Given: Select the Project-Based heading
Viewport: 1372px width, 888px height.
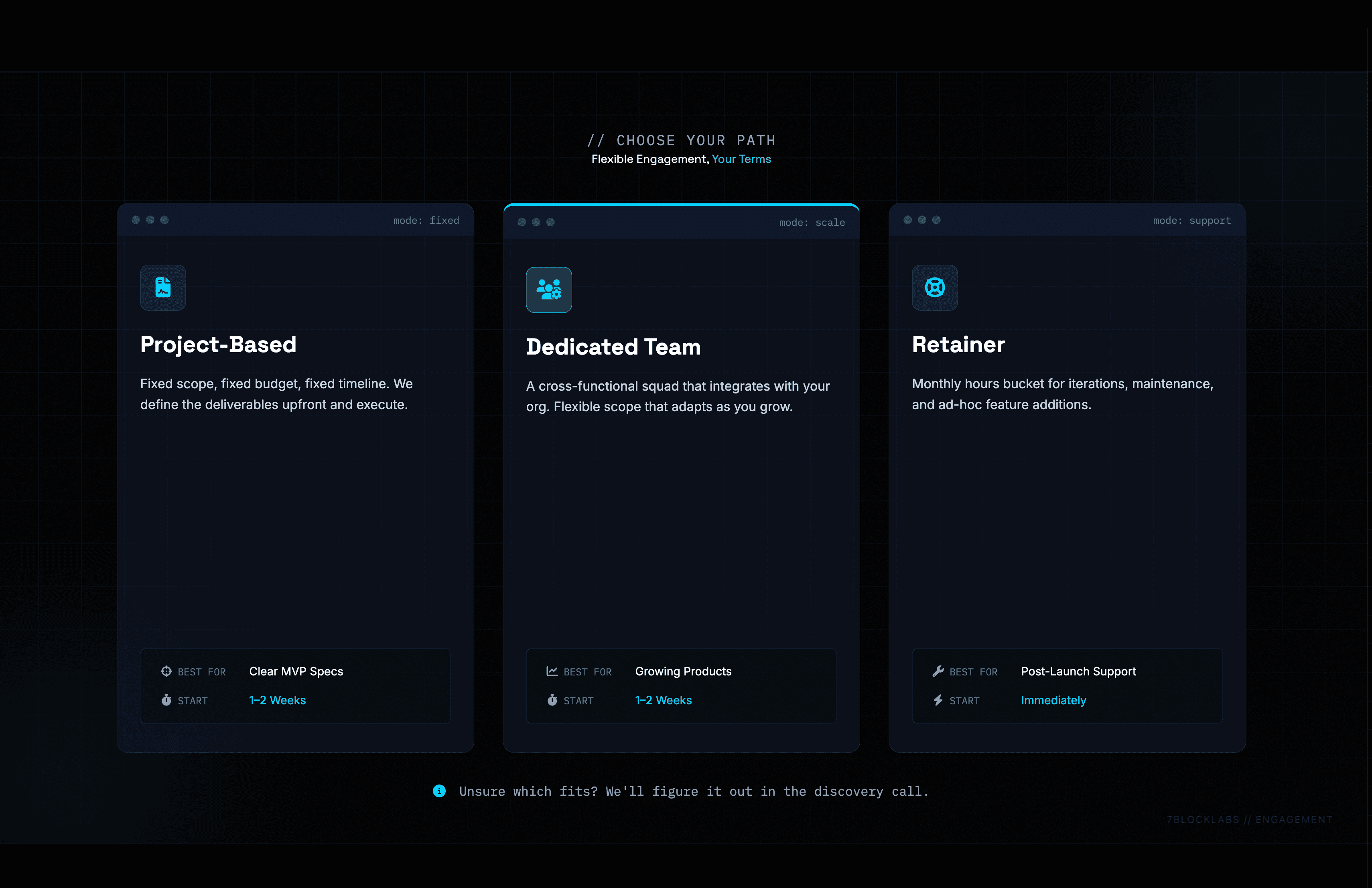Looking at the screenshot, I should click(218, 345).
